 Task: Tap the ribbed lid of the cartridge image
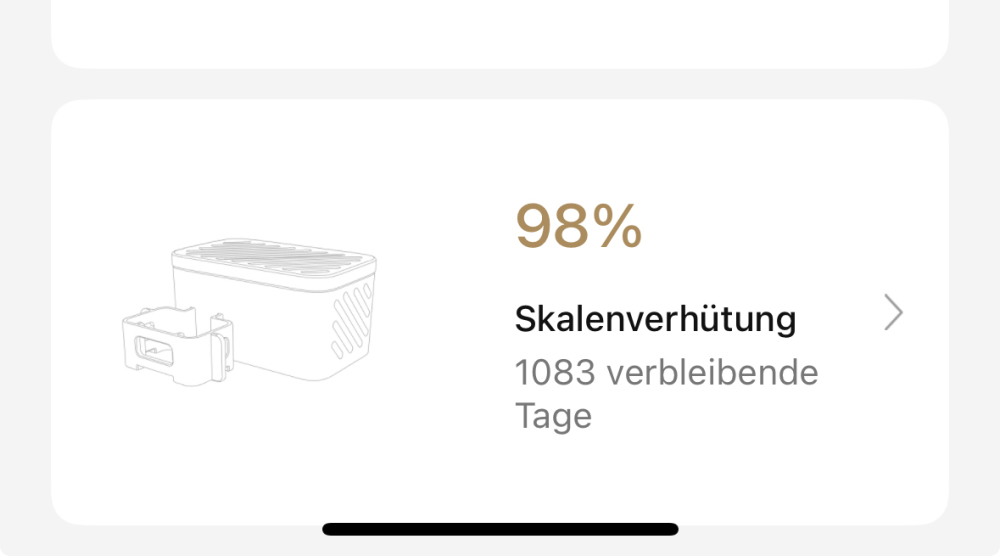[x=272, y=258]
